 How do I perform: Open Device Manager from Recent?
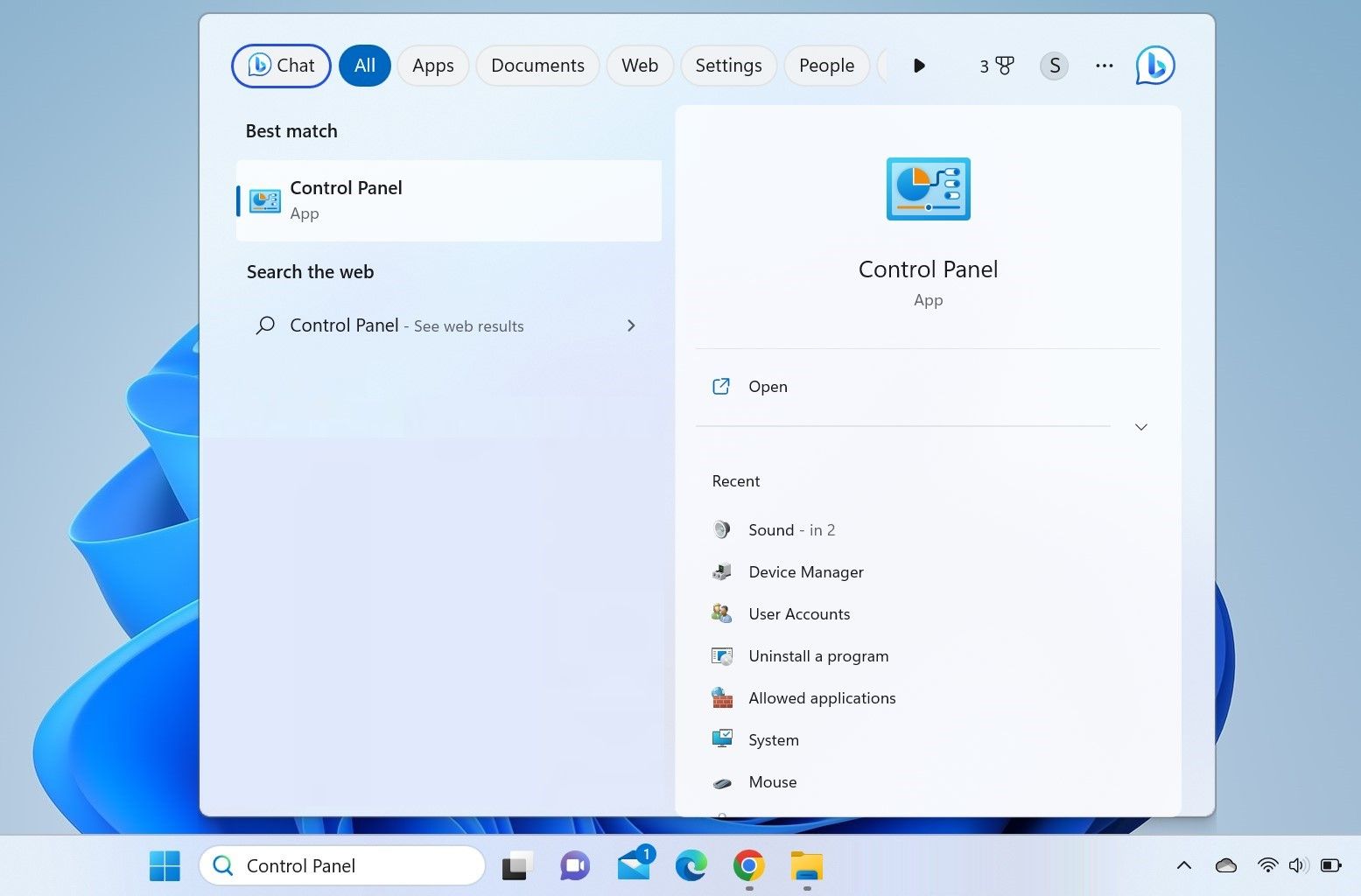click(805, 571)
